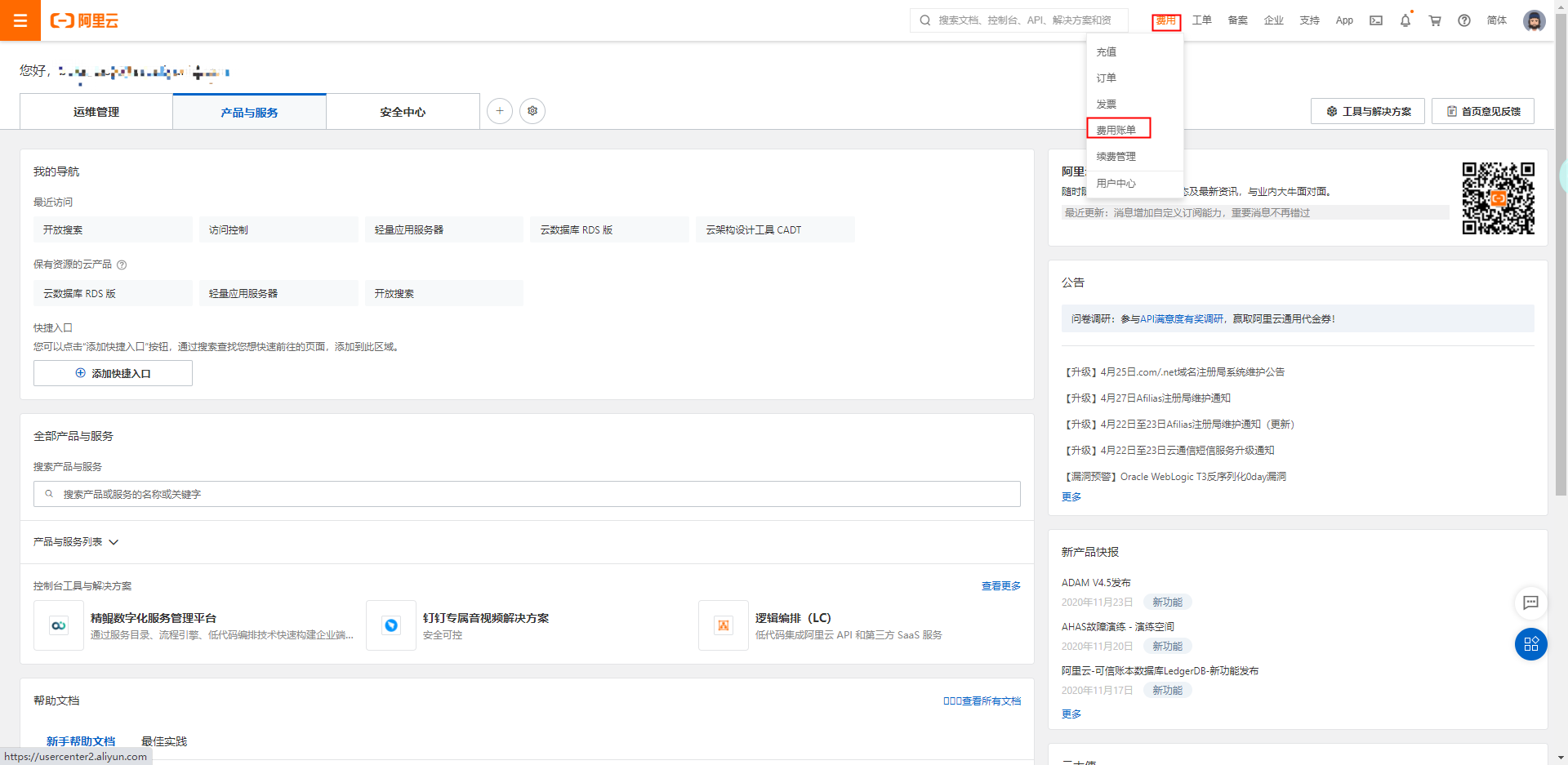Open the App top menu
Viewport: 1568px width, 765px height.
[x=1344, y=20]
